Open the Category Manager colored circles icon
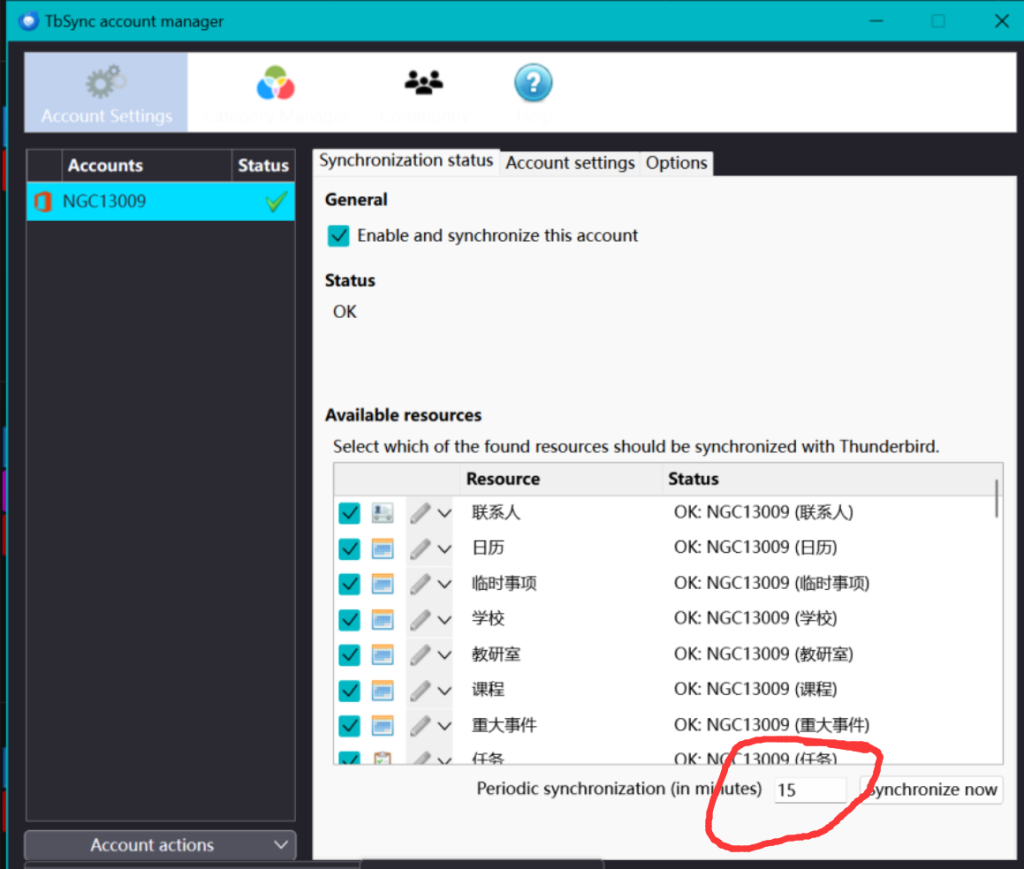 pyautogui.click(x=275, y=83)
